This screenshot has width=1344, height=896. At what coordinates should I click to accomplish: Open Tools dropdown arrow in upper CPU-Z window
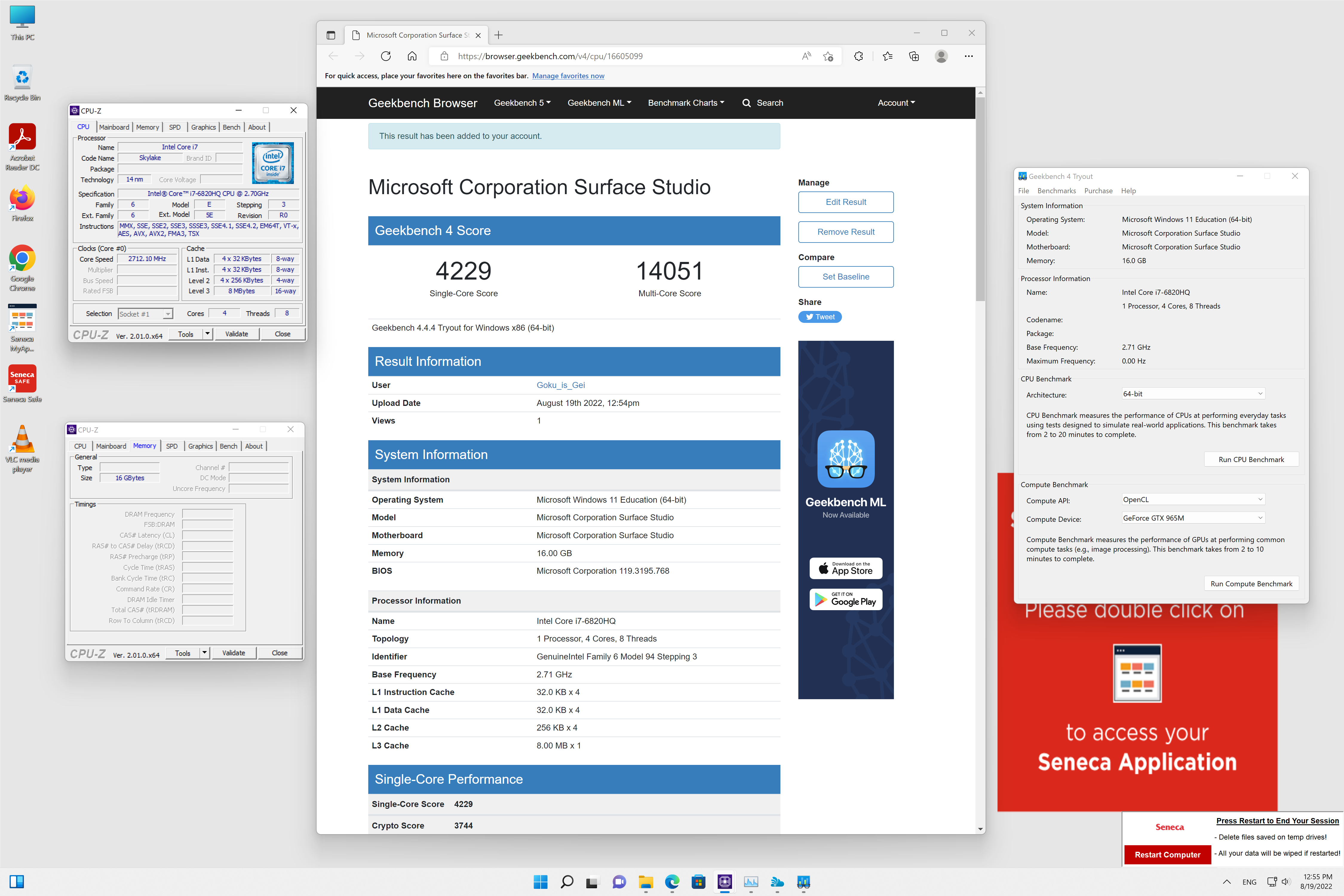[x=208, y=334]
